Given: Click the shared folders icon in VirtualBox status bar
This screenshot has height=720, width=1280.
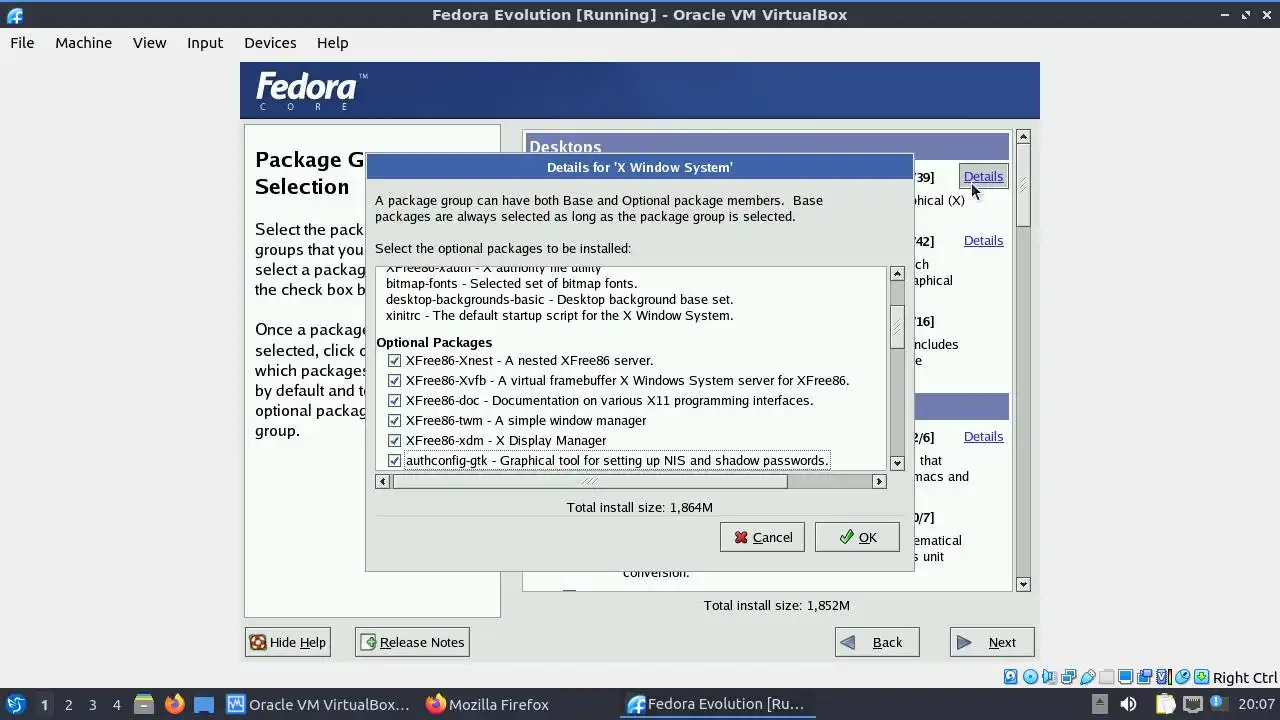Looking at the screenshot, I should tap(1106, 677).
